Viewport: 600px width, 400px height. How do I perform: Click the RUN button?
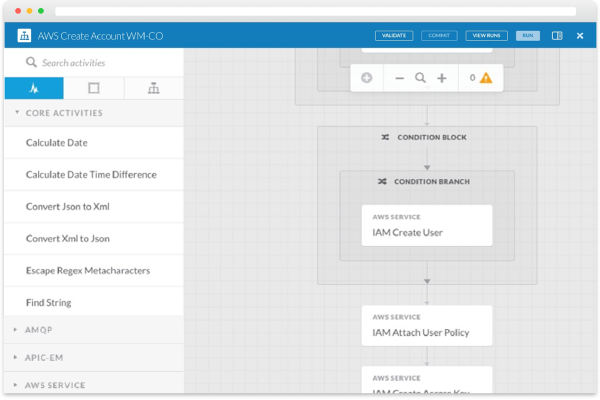(528, 36)
